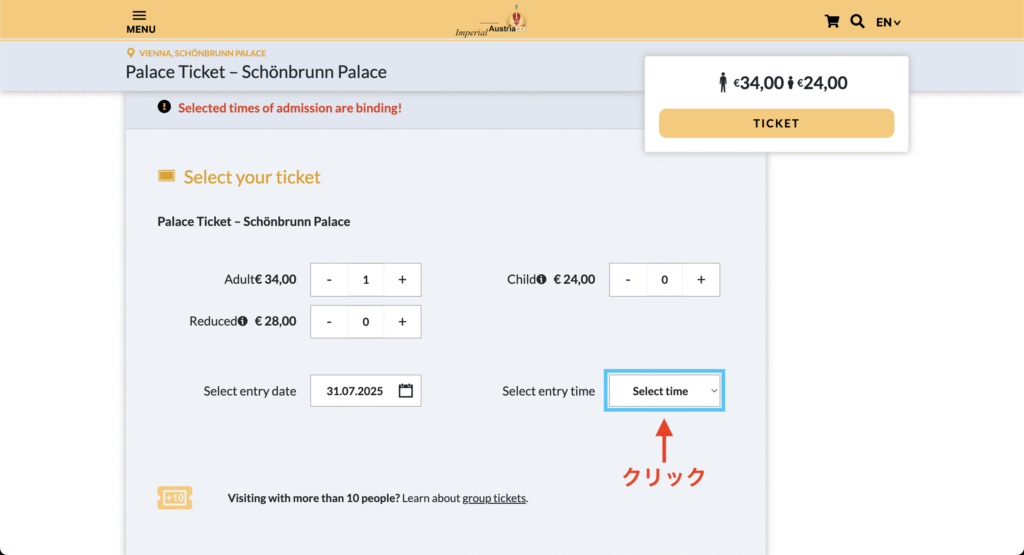Viewport: 1024px width, 555px height.
Task: Click the Vienna location pin icon
Action: pos(131,53)
